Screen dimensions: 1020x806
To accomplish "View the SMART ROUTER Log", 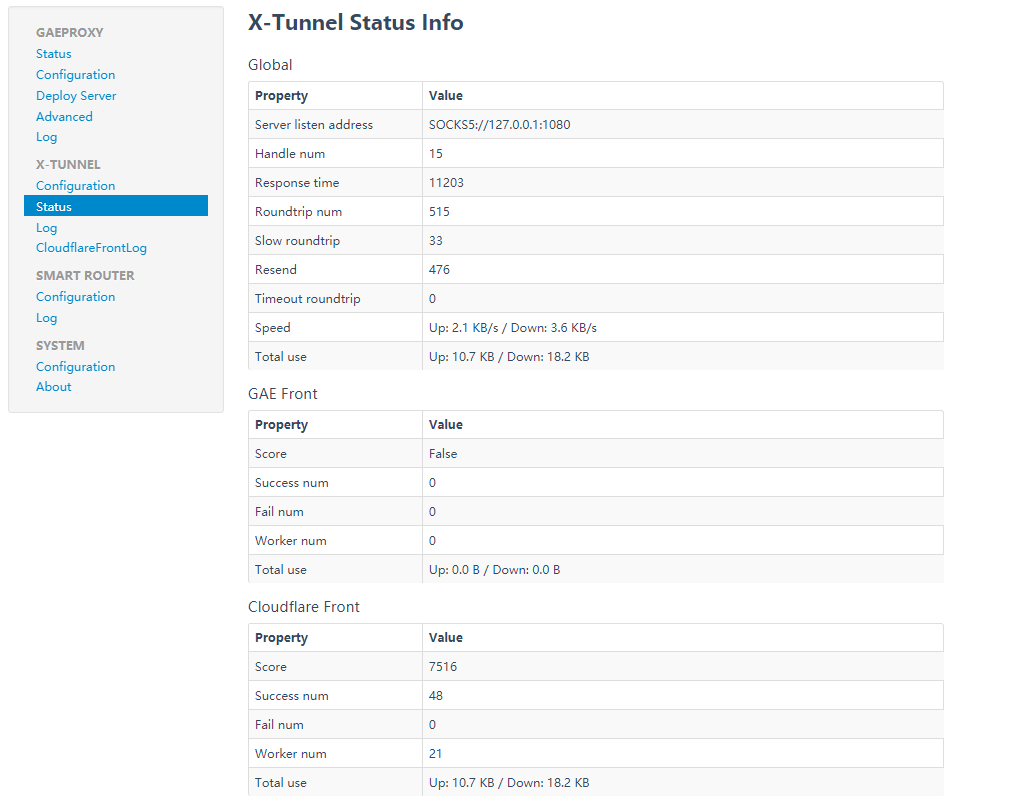I will 46,317.
